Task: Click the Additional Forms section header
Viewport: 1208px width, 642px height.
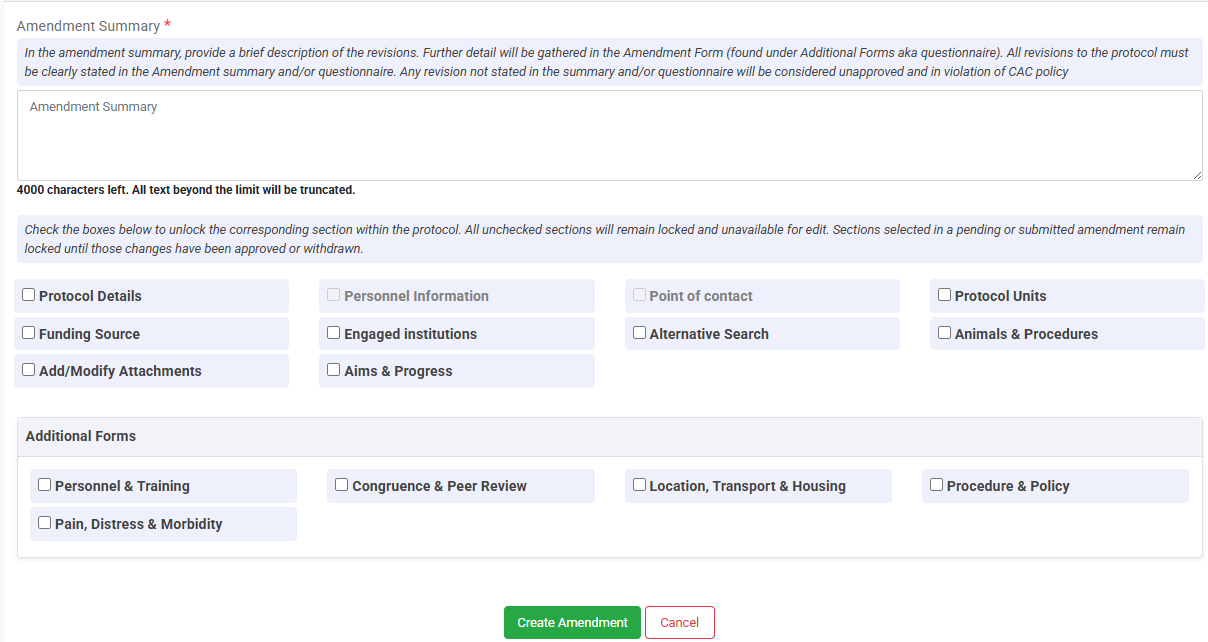Action: click(x=80, y=435)
